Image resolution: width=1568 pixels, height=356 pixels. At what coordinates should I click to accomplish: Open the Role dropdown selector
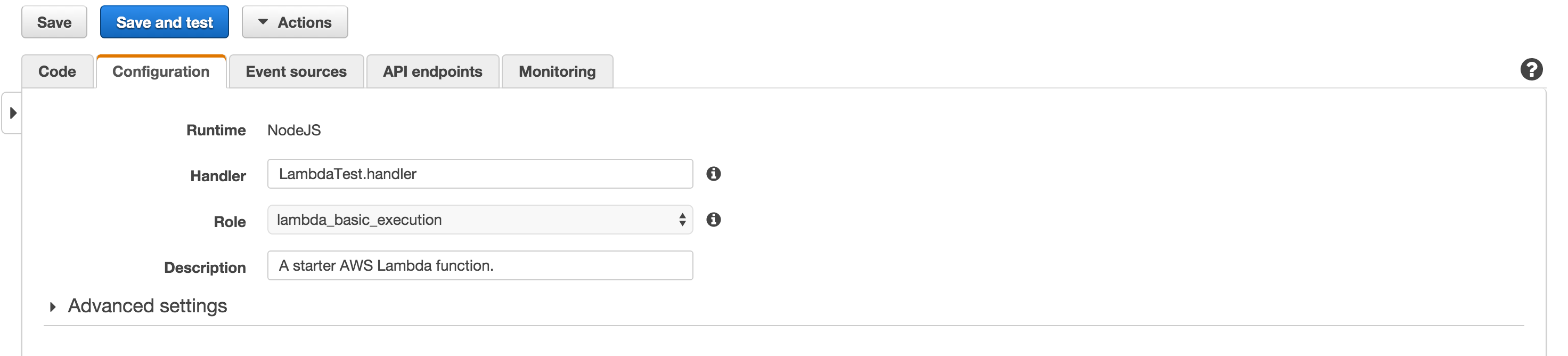click(480, 220)
